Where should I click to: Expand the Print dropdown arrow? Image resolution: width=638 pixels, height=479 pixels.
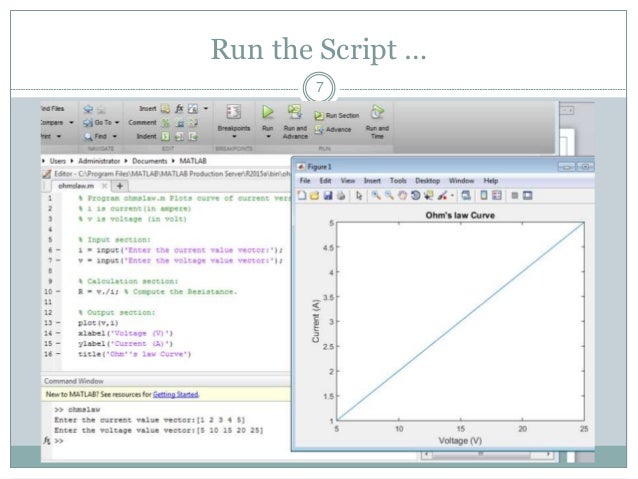[x=59, y=136]
